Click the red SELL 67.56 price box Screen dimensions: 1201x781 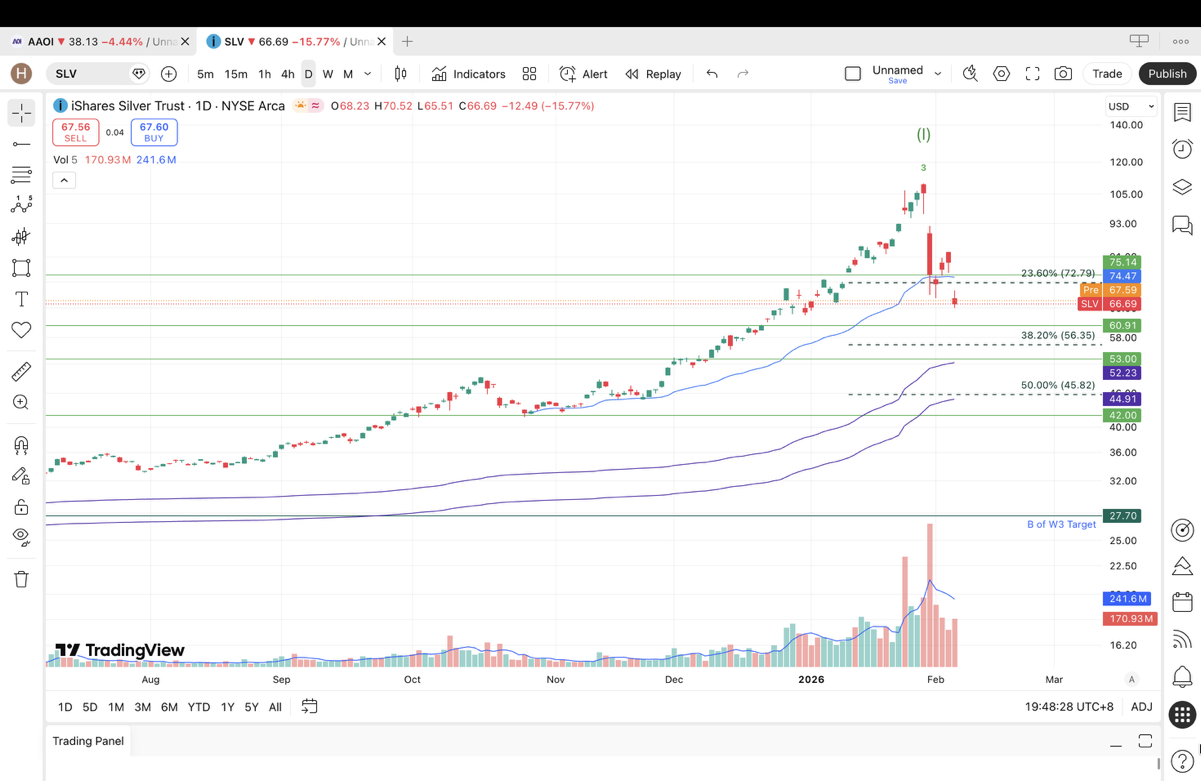click(x=76, y=132)
